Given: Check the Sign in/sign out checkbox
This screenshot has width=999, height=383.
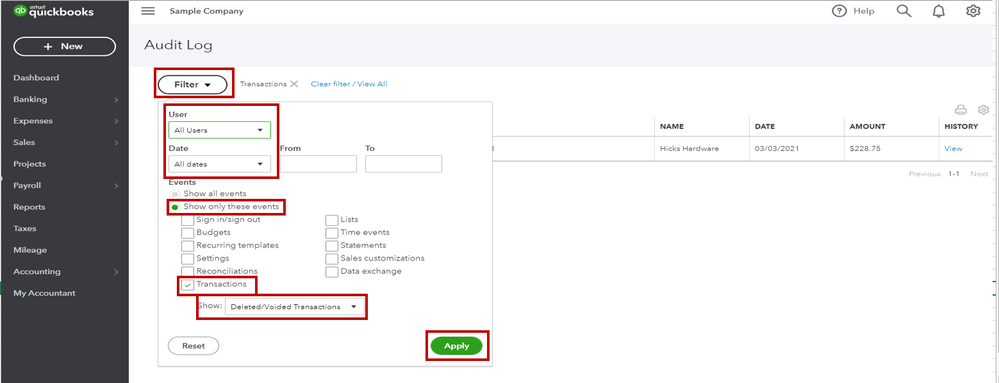Looking at the screenshot, I should [187, 220].
